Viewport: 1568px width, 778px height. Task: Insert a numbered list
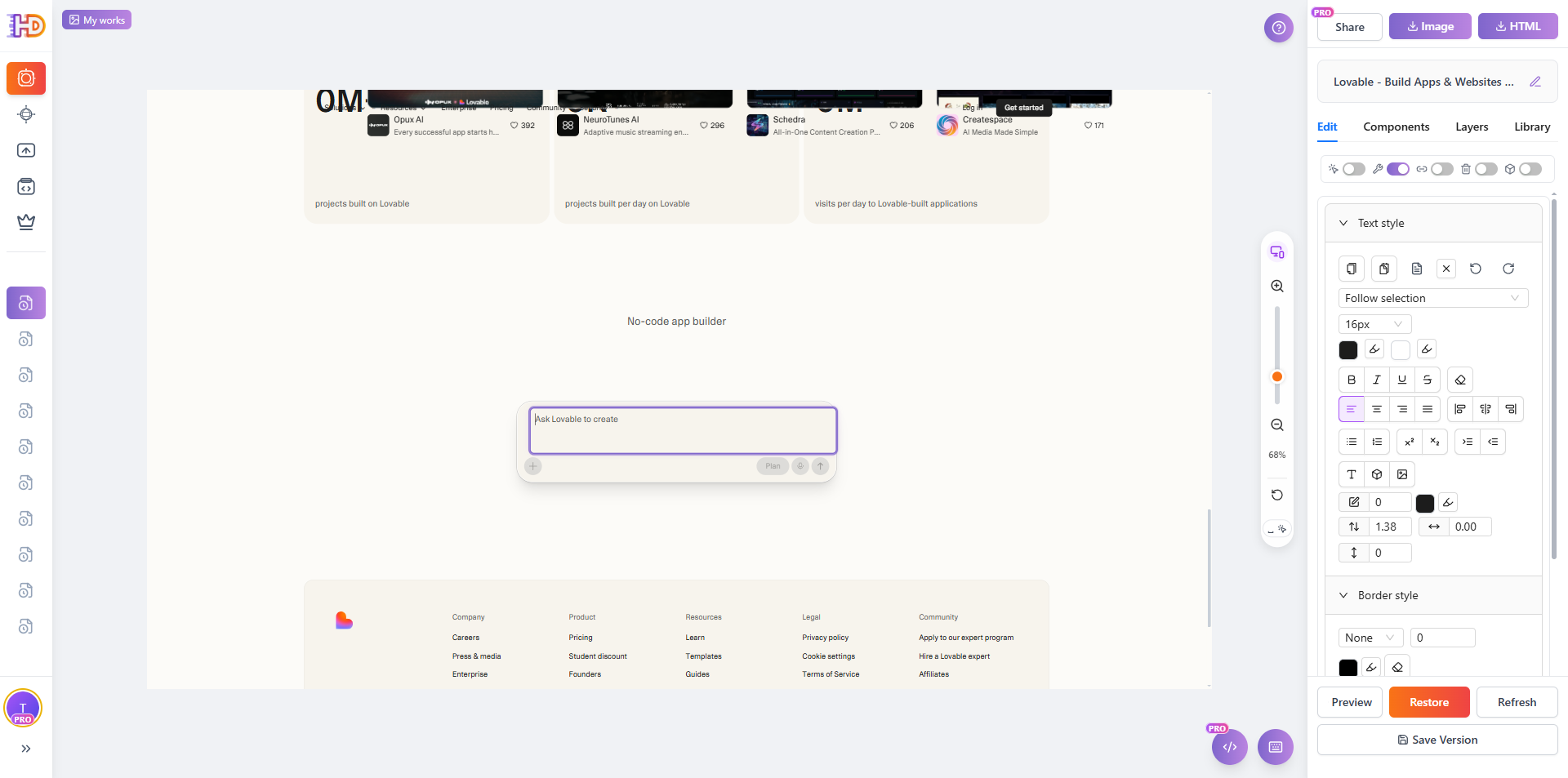coord(1377,442)
